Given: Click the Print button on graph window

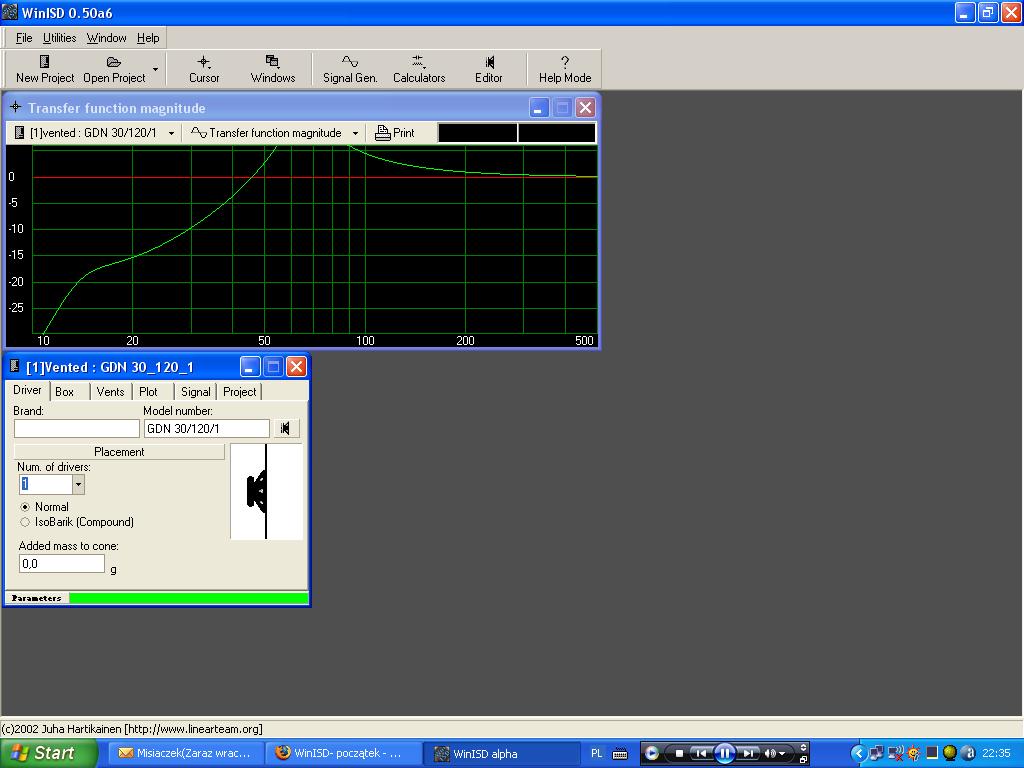Looking at the screenshot, I should (x=395, y=133).
